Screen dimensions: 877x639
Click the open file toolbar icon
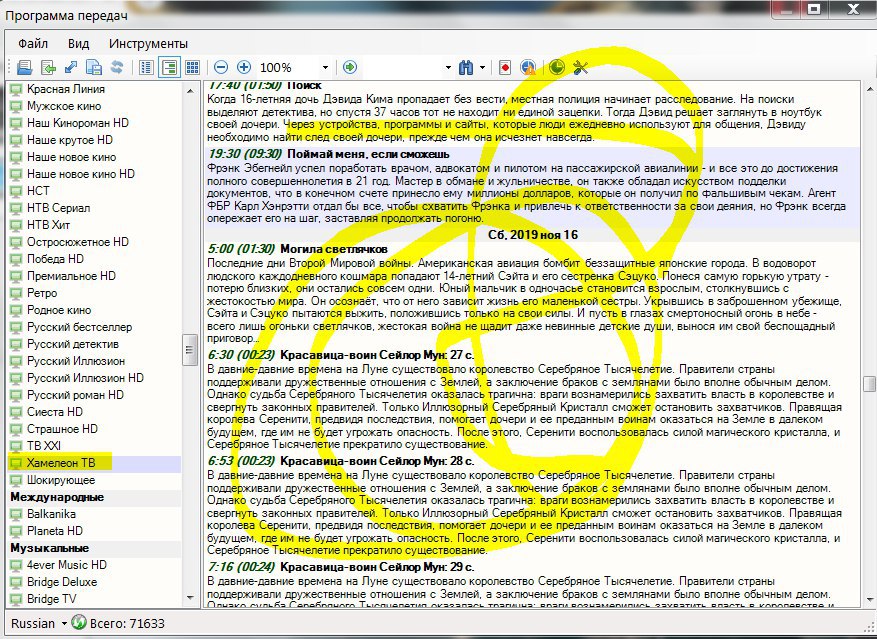(25, 68)
